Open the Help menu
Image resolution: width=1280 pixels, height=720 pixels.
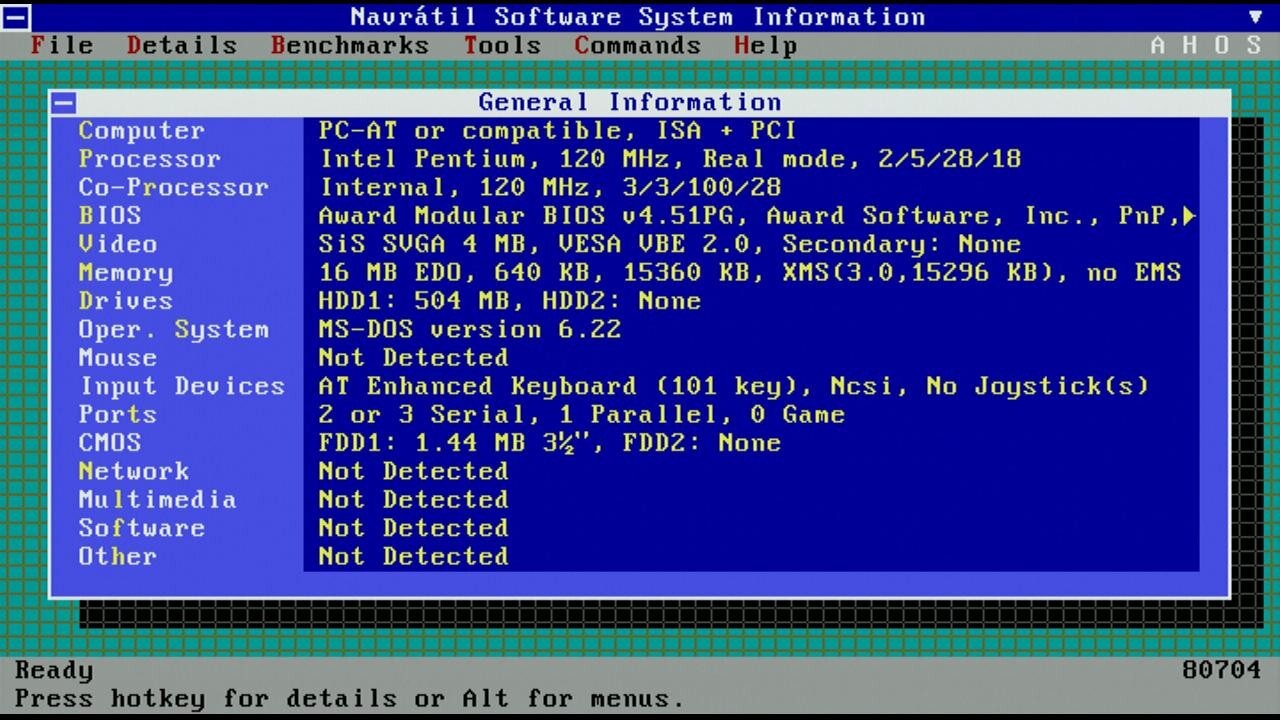pos(766,45)
